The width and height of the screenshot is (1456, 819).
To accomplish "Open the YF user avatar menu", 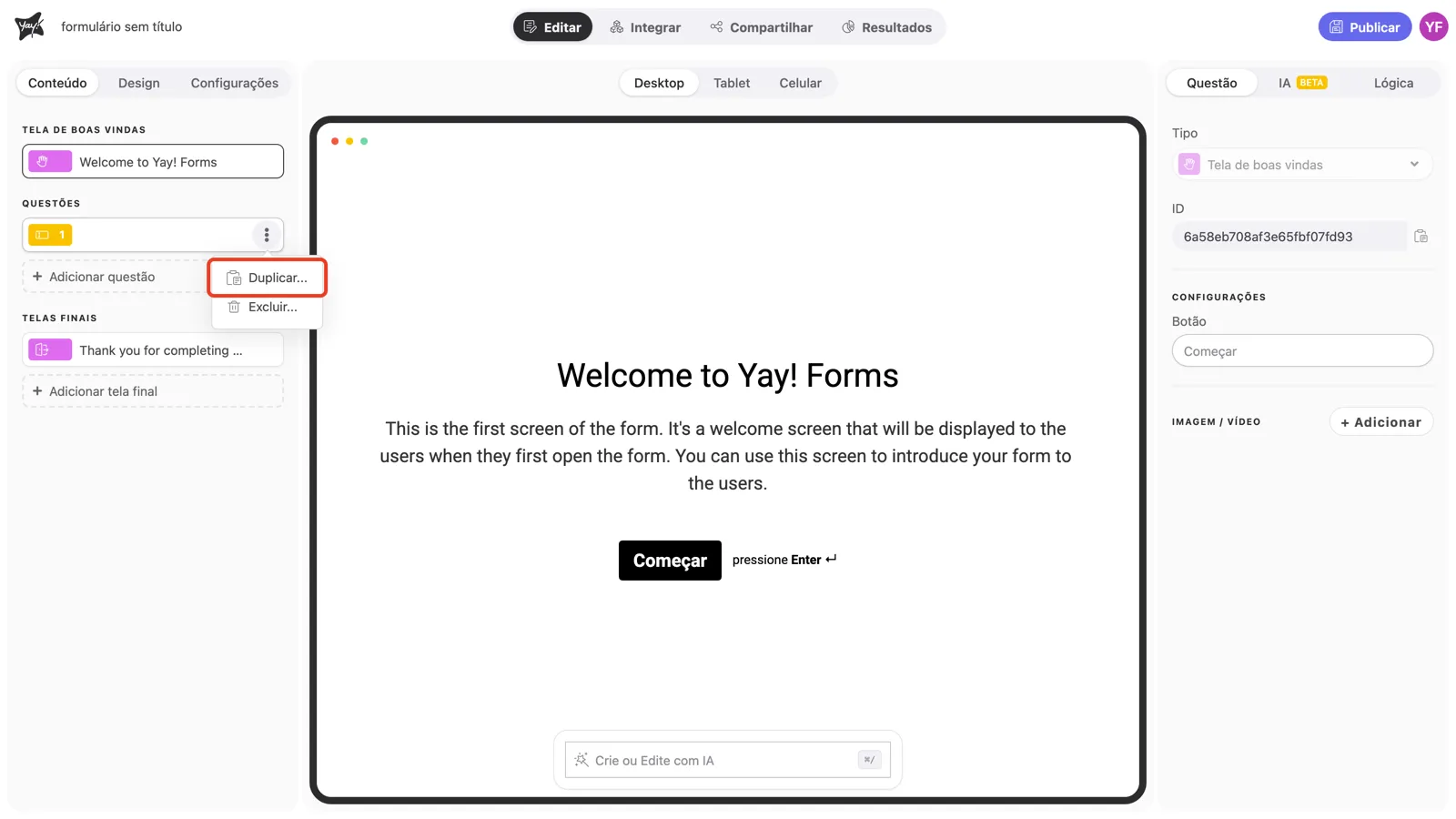I will click(x=1434, y=26).
